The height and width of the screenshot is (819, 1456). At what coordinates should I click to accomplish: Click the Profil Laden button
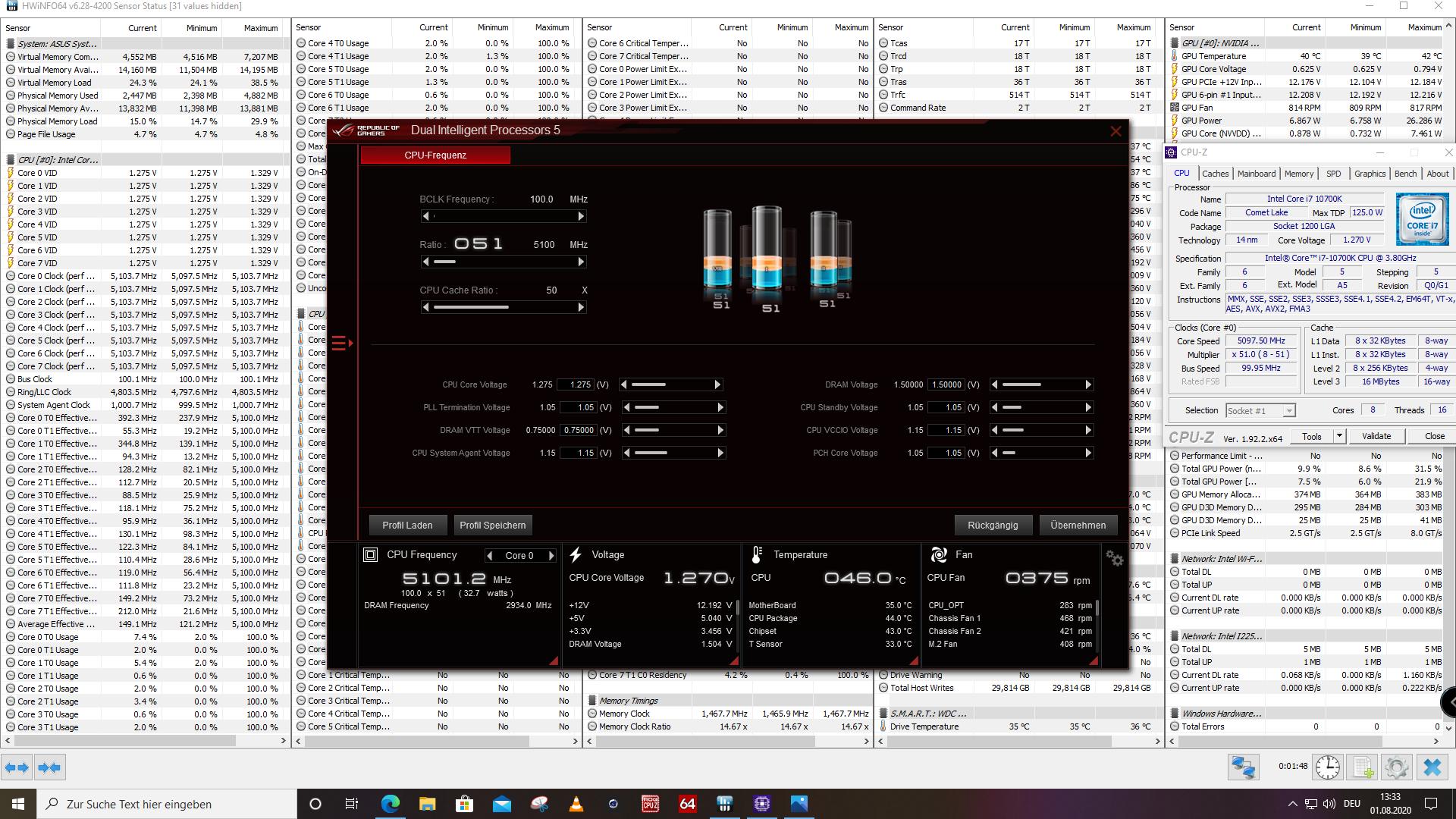click(x=407, y=525)
